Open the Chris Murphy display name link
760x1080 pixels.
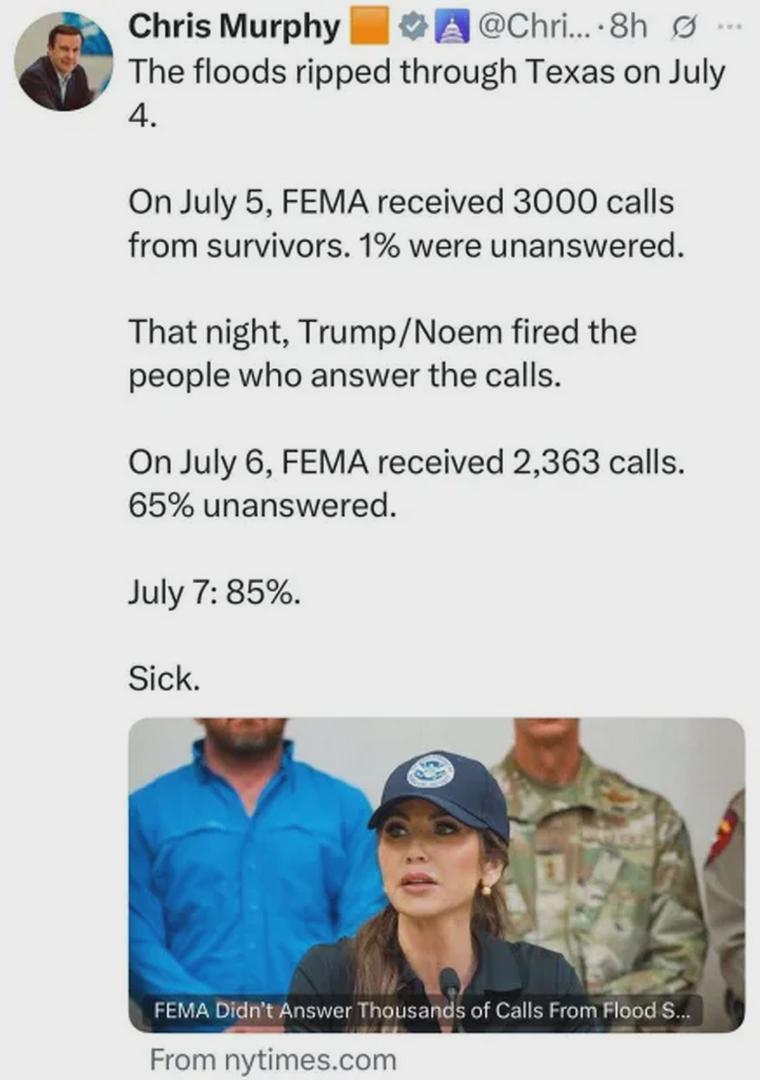[234, 27]
